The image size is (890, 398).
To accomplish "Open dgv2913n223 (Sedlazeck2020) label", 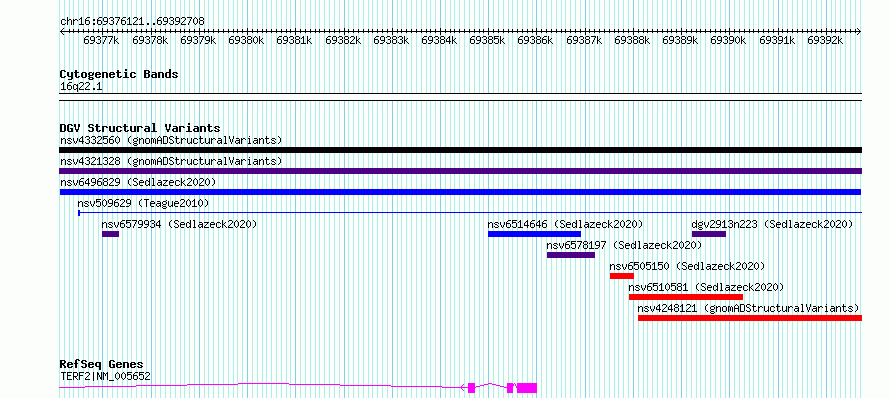I will point(772,224).
